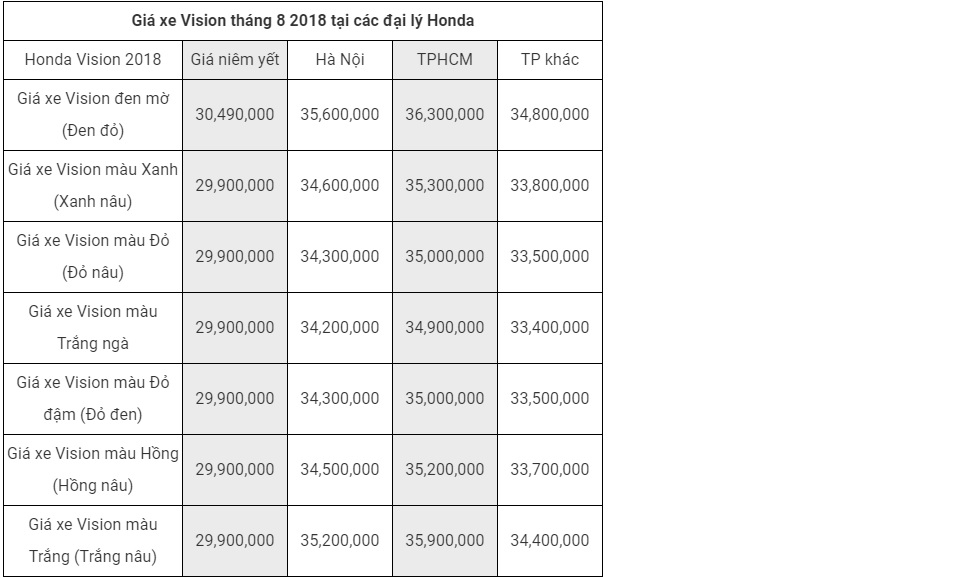Select the "Hồng nâu" Vision row label
The height and width of the screenshot is (578, 961).
tap(93, 469)
